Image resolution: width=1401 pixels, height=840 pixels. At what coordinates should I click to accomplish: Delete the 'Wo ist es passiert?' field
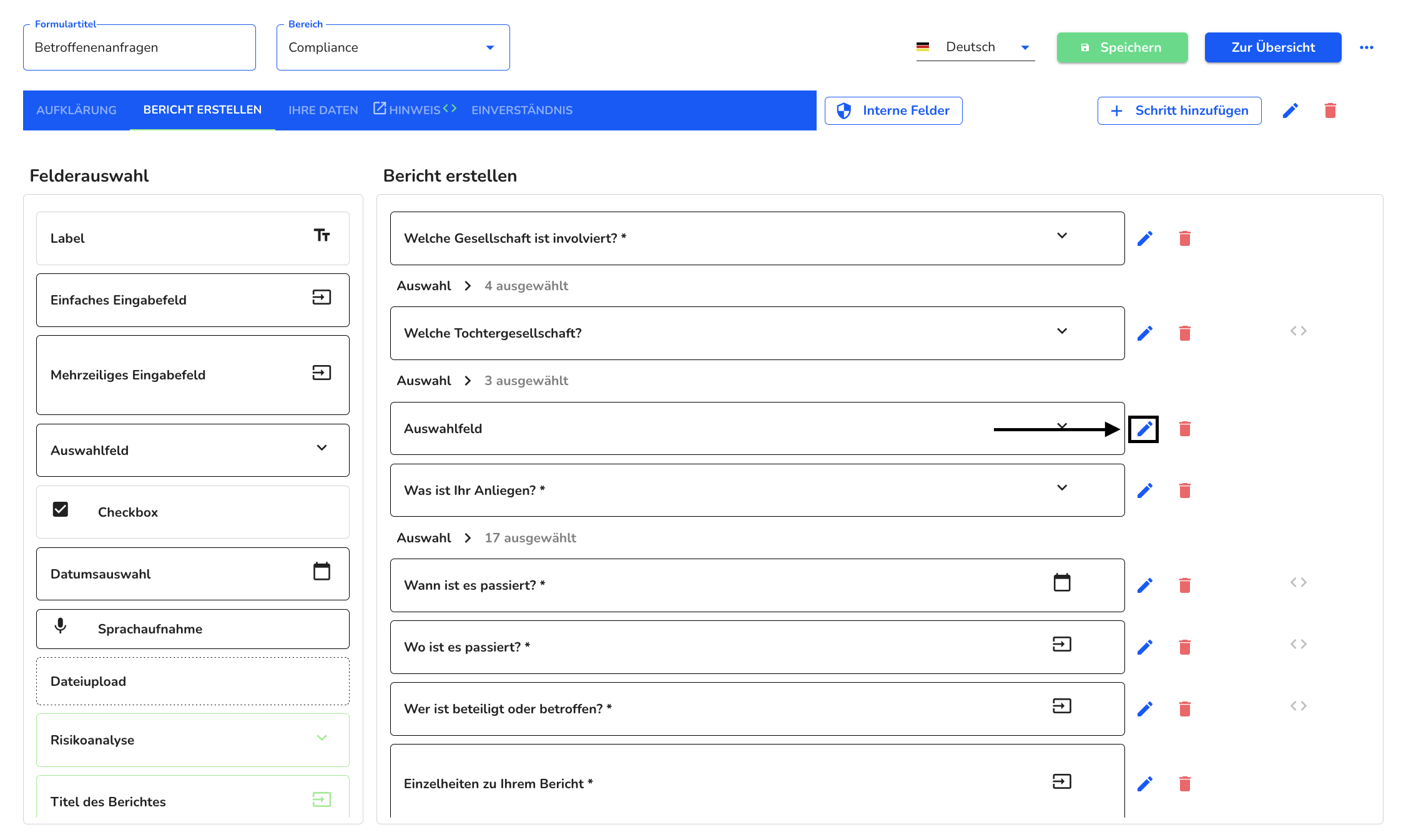coord(1184,647)
